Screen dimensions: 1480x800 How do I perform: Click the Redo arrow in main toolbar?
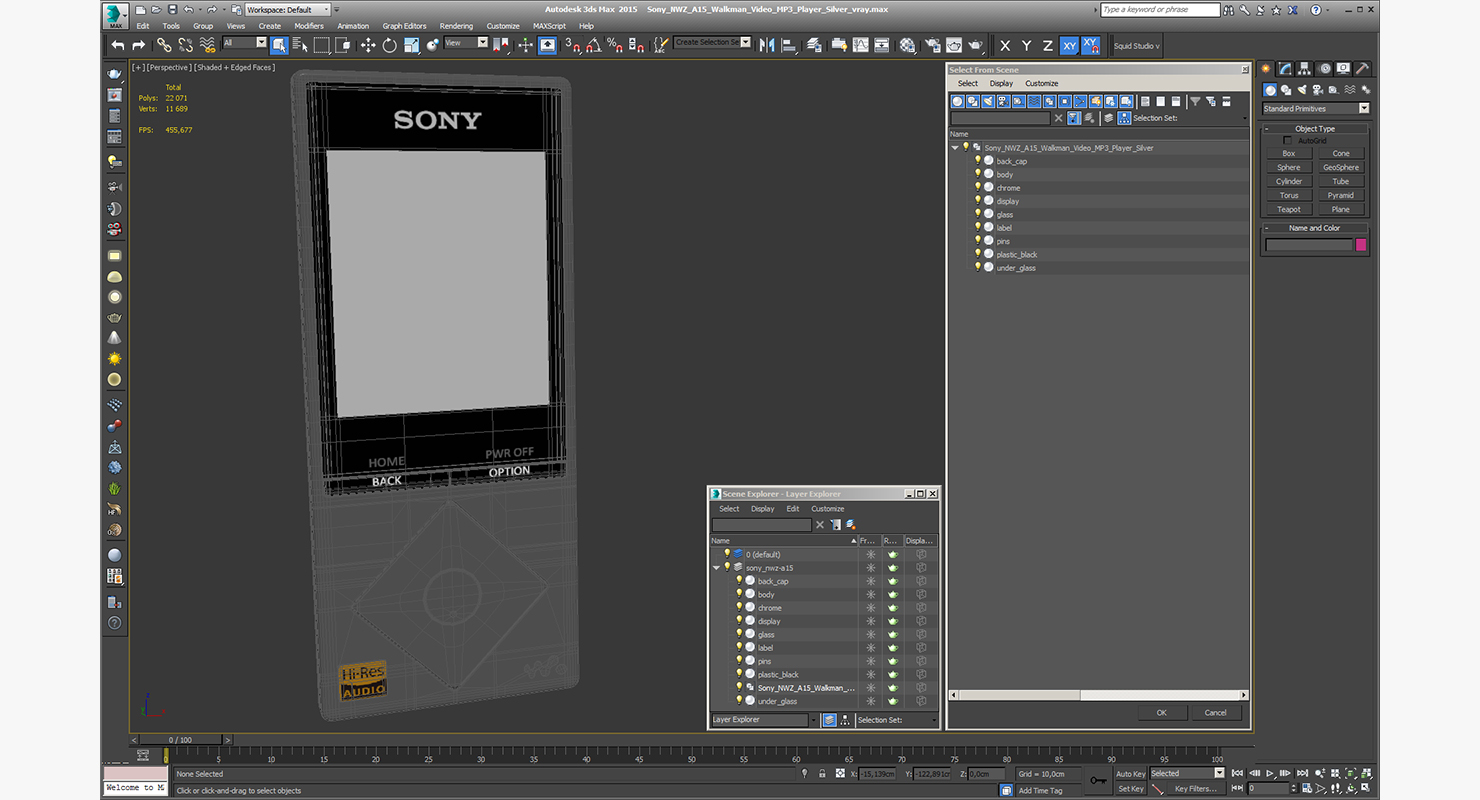point(138,45)
